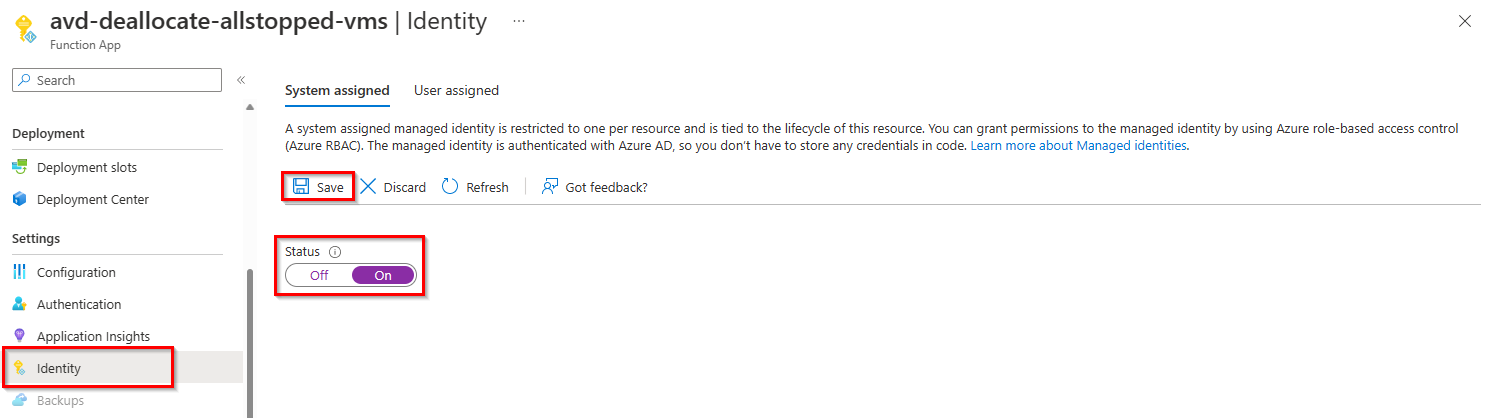Collapse the sidebar with double chevron
1493x418 pixels.
(x=241, y=80)
